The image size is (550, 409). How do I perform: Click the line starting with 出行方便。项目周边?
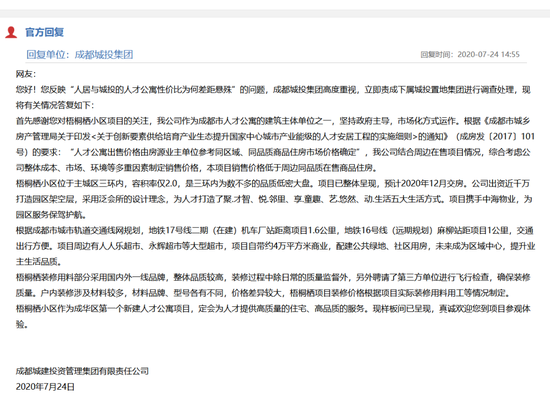[x=275, y=246]
